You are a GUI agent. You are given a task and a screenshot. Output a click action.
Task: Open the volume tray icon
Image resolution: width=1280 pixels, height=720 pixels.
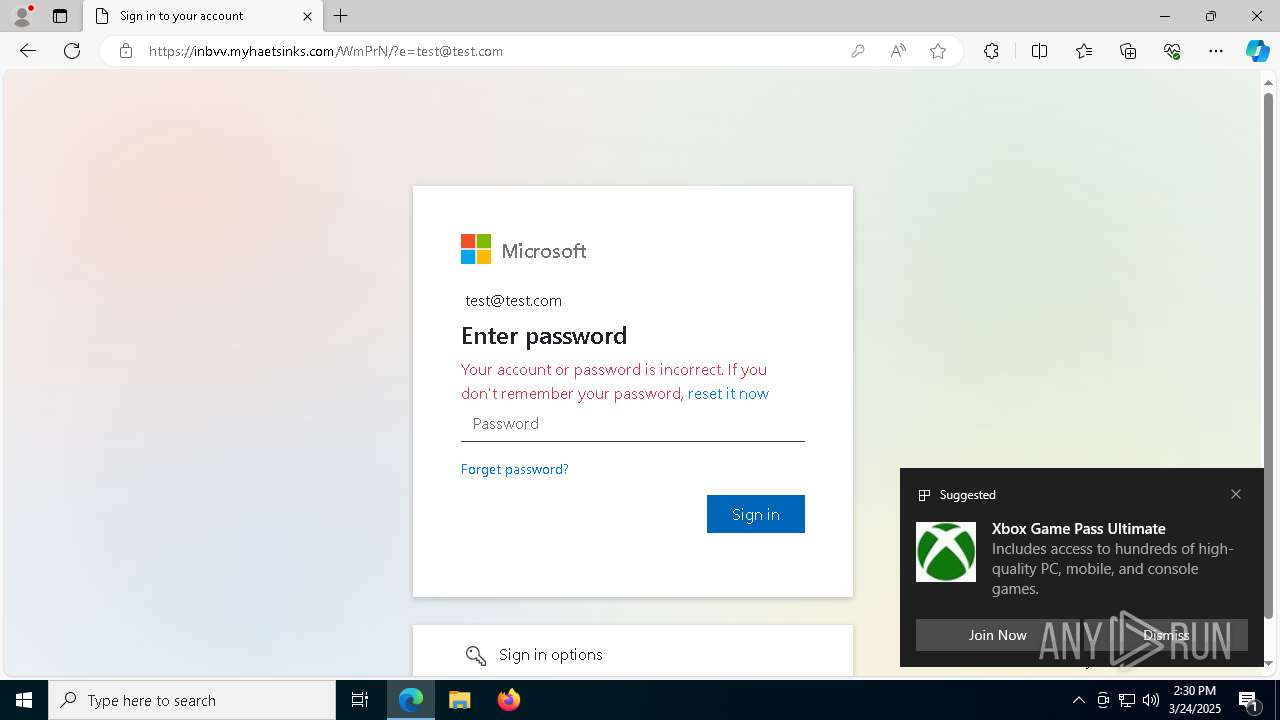pos(1151,700)
